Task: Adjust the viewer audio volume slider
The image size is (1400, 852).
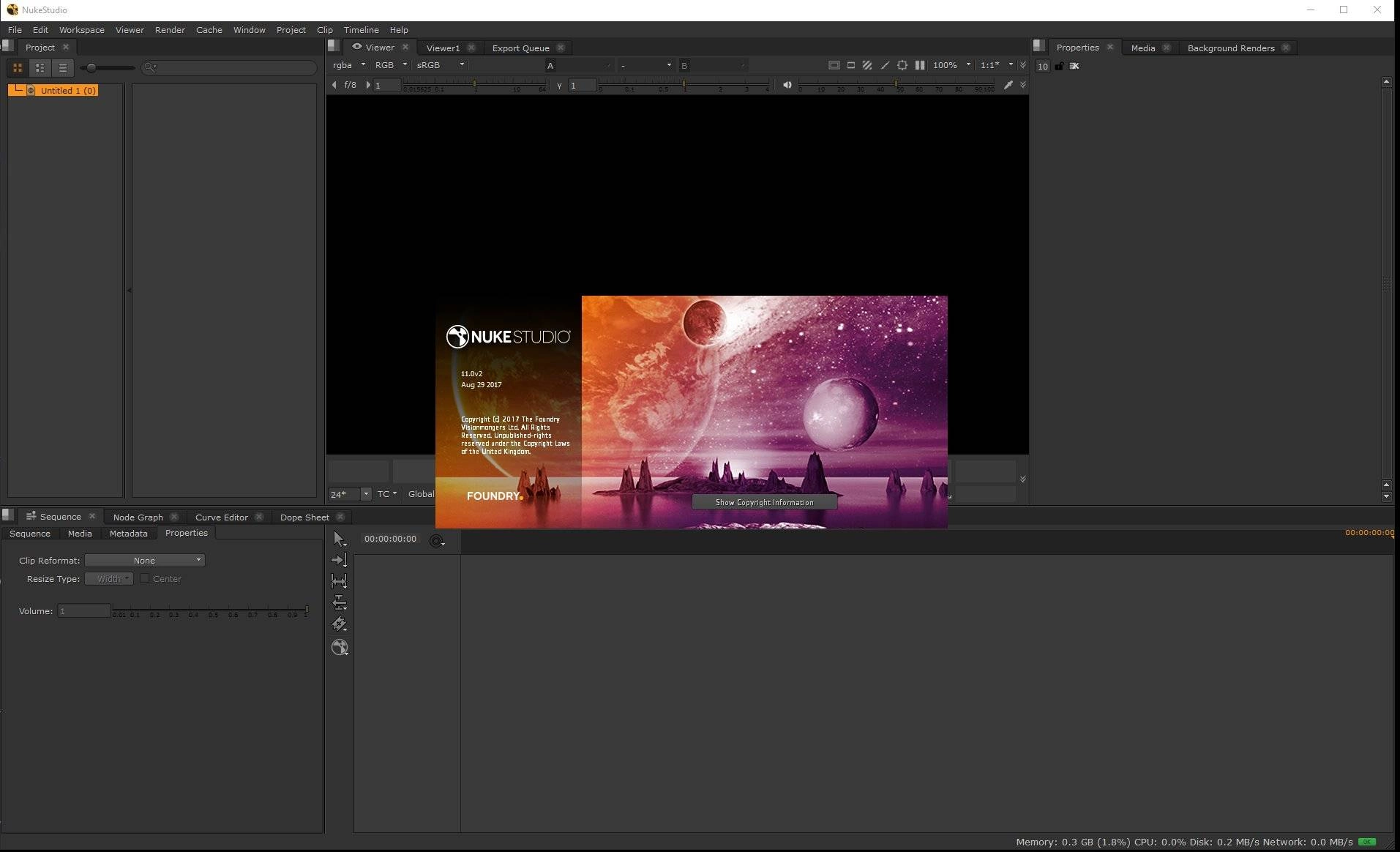Action: 896,86
